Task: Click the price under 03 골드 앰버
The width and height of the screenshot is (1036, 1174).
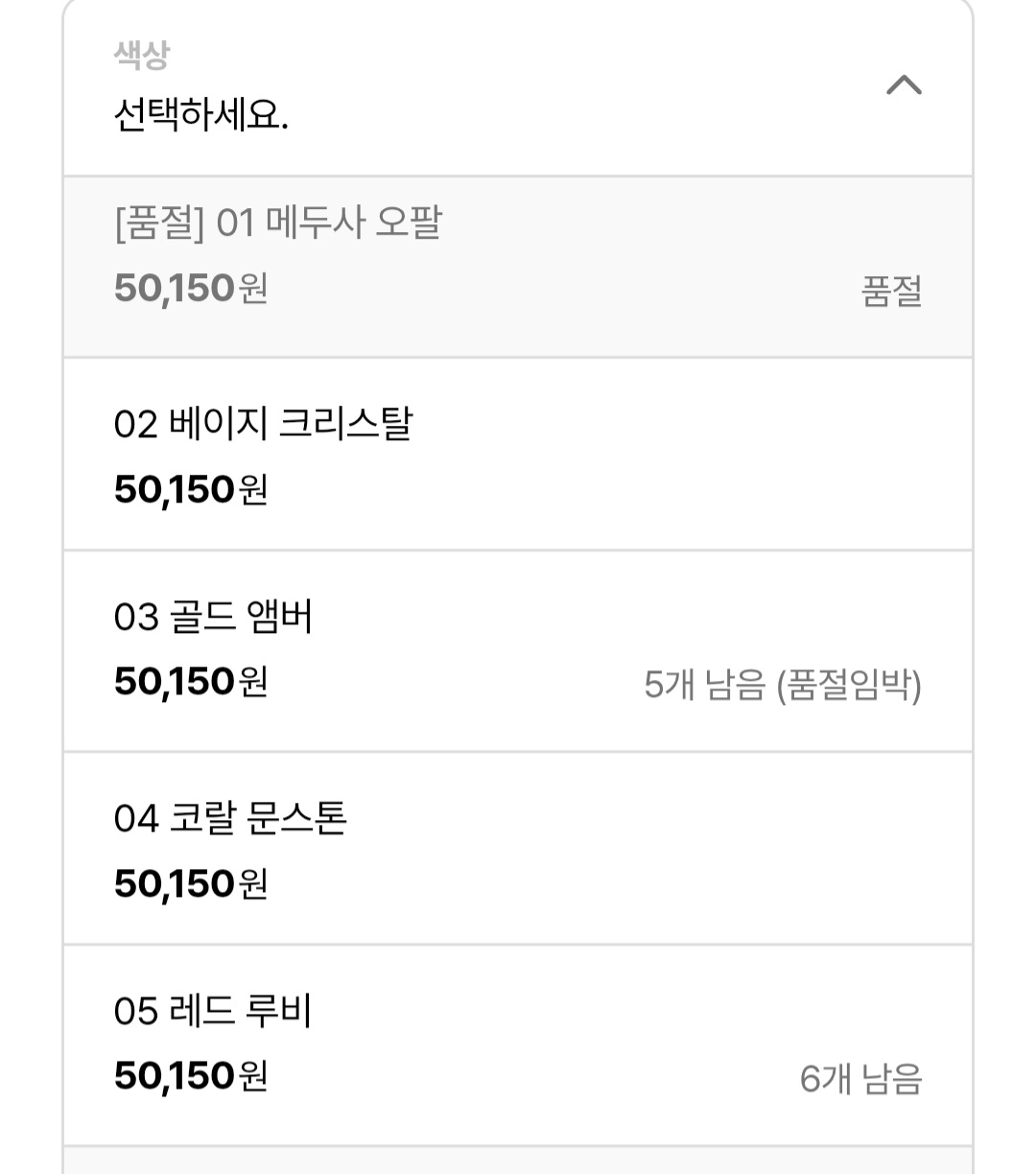Action: pyautogui.click(x=190, y=682)
